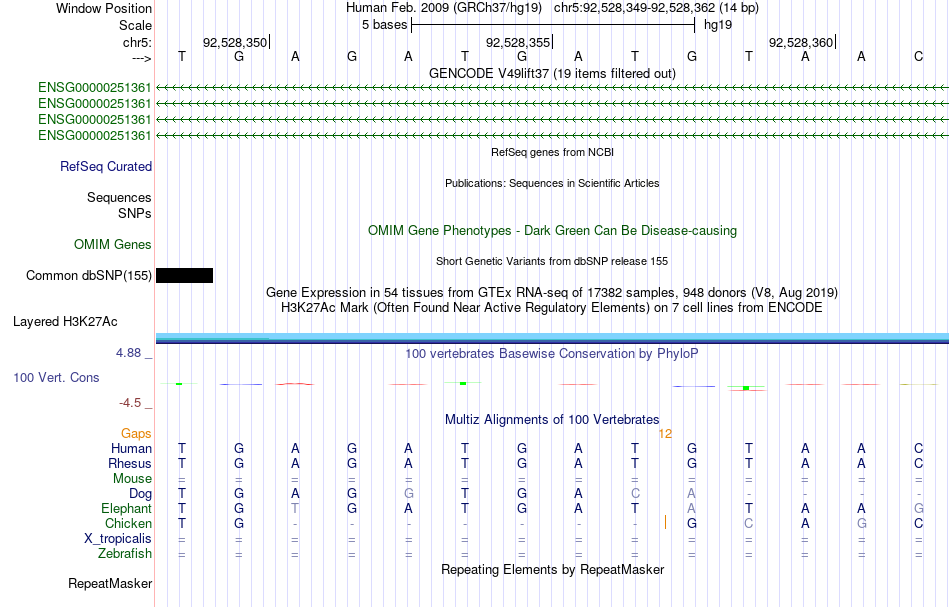
Task: Click the '5 bases' scale text
Action: [x=385, y=25]
